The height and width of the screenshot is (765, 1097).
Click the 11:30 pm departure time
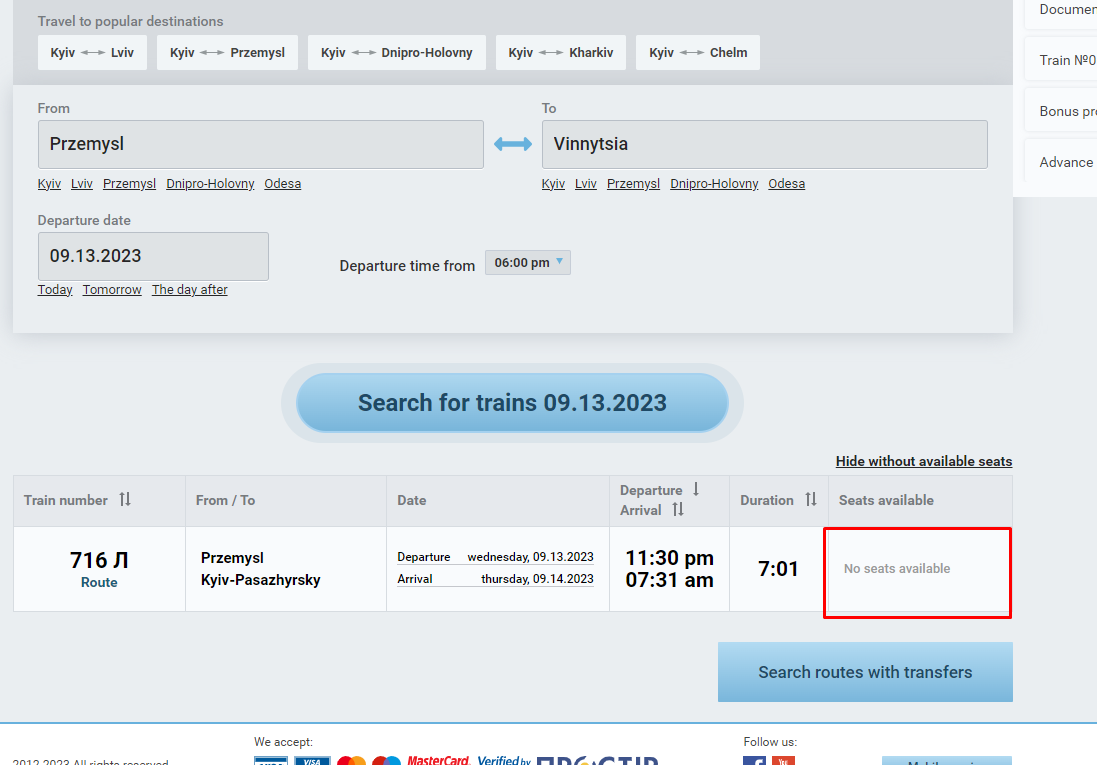point(670,558)
